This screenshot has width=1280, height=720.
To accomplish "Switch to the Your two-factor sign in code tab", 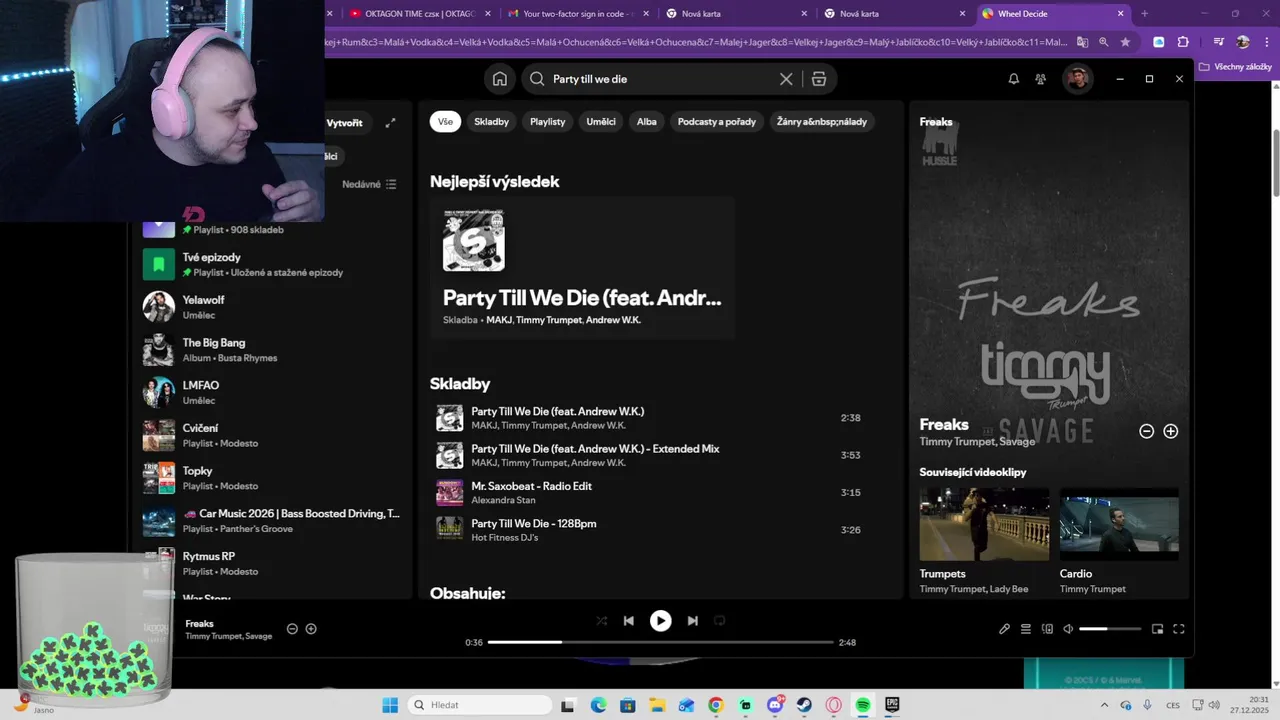I will click(x=578, y=14).
